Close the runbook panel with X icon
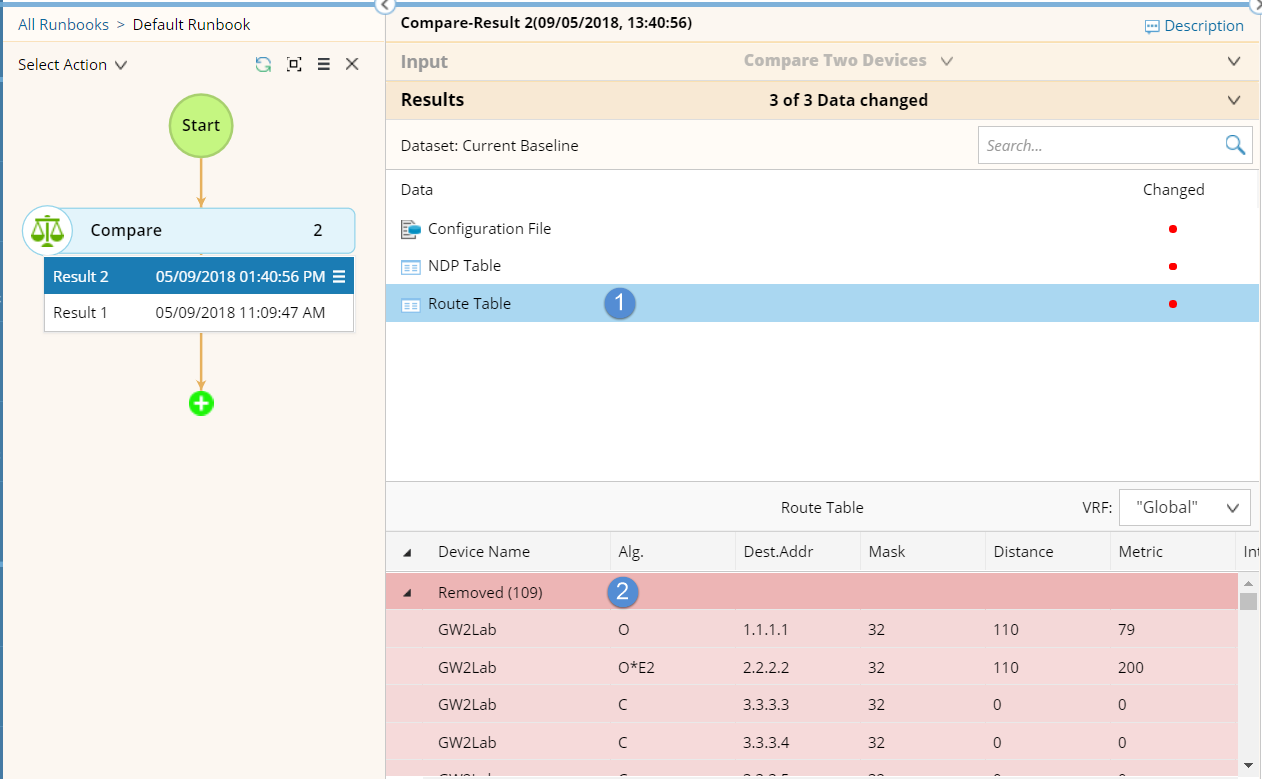The image size is (1262, 779). [352, 64]
